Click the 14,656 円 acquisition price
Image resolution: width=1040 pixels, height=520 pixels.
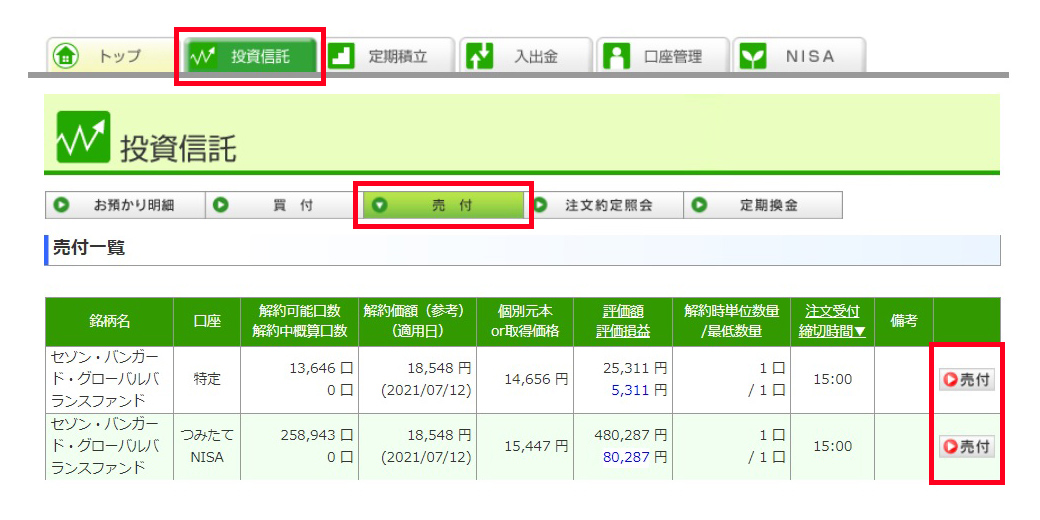click(x=536, y=379)
